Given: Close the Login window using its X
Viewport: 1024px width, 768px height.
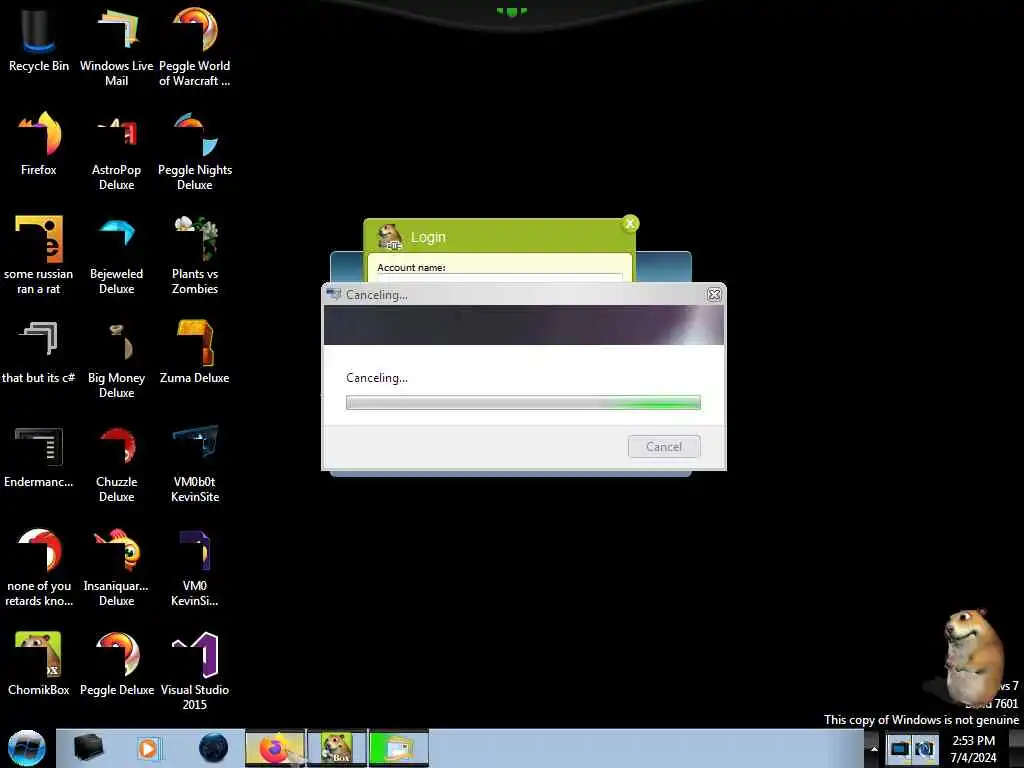Looking at the screenshot, I should coord(630,223).
